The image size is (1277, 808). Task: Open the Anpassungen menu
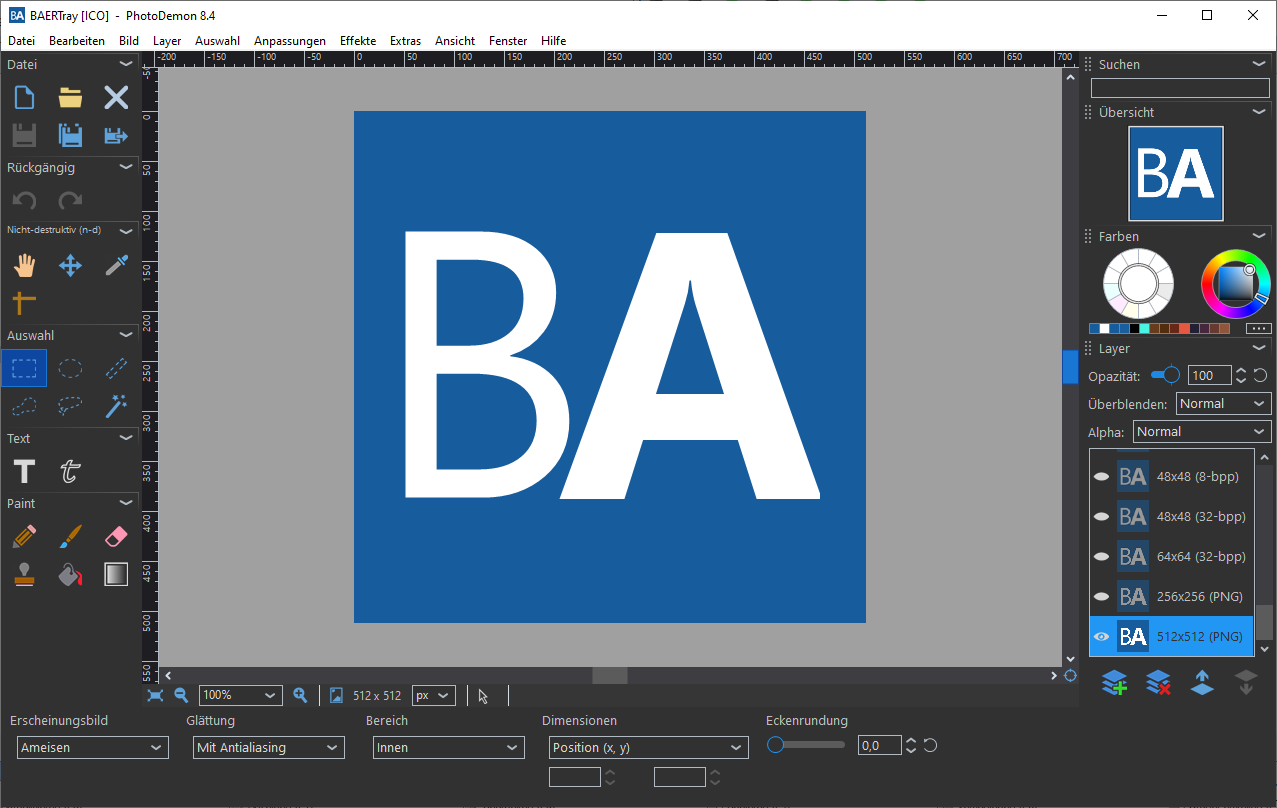tap(289, 41)
